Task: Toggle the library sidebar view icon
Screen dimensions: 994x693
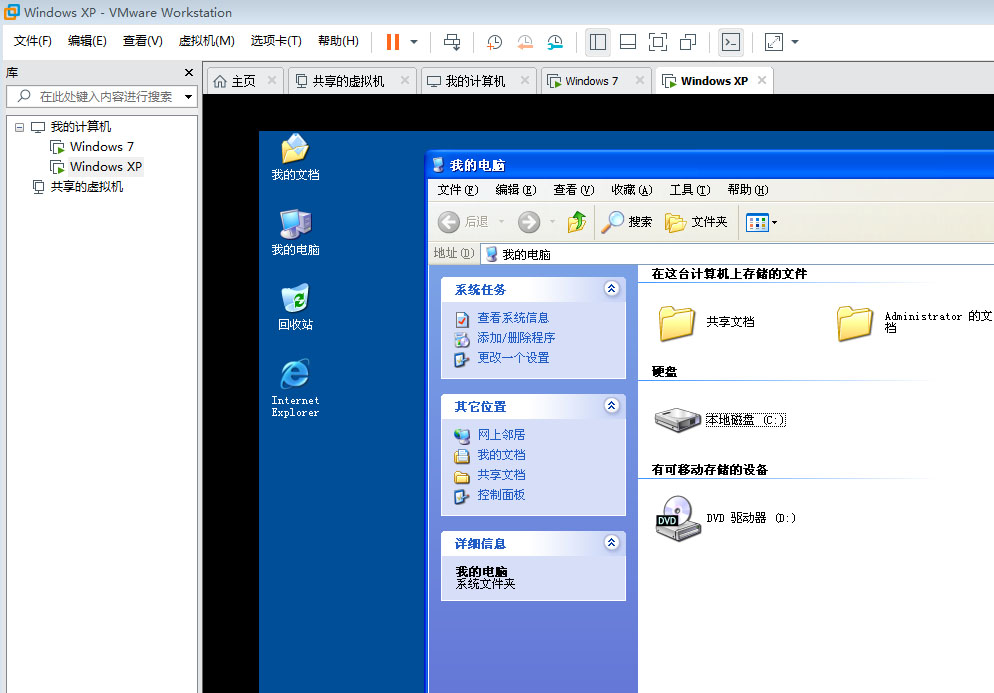Action: click(x=598, y=42)
